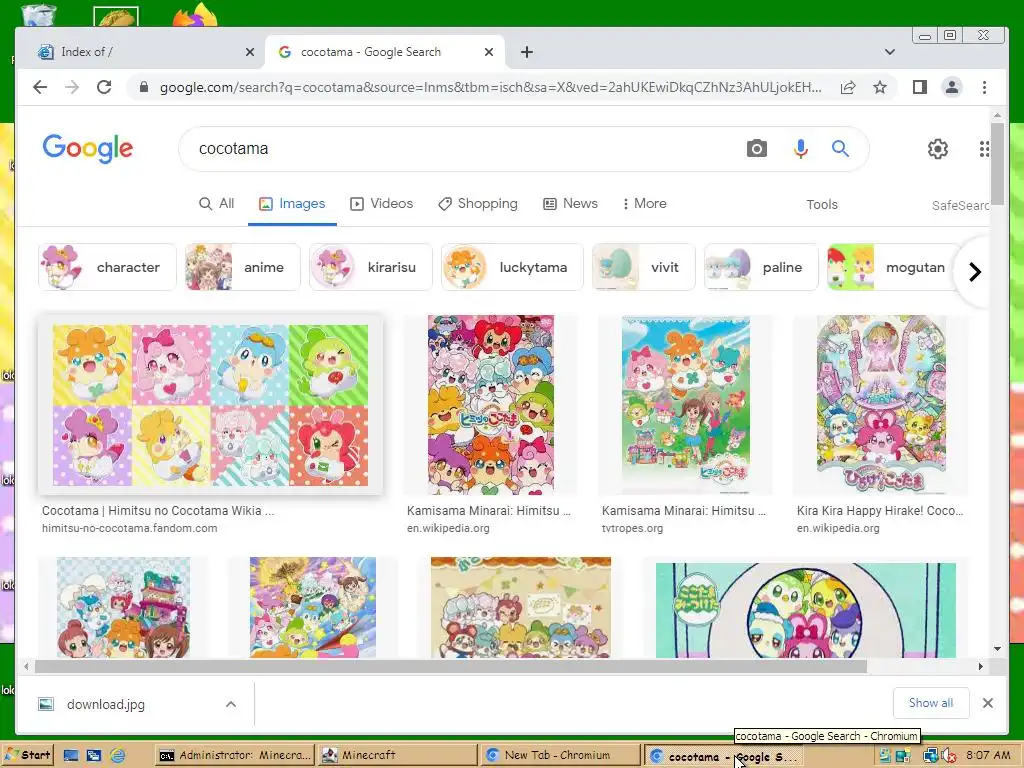This screenshot has height=768, width=1024.
Task: View the site lock icon in the address bar
Action: point(144,87)
